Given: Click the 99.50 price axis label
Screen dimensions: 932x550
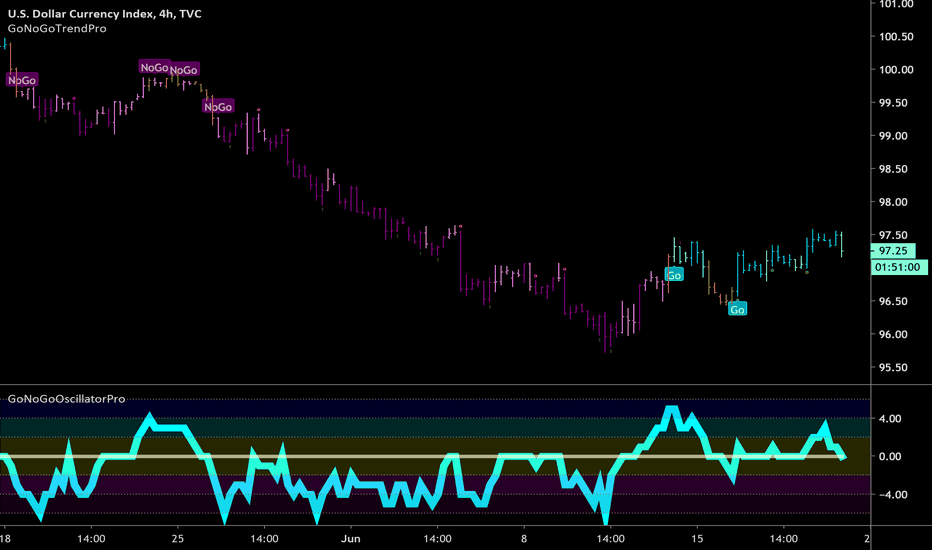Looking at the screenshot, I should (893, 103).
